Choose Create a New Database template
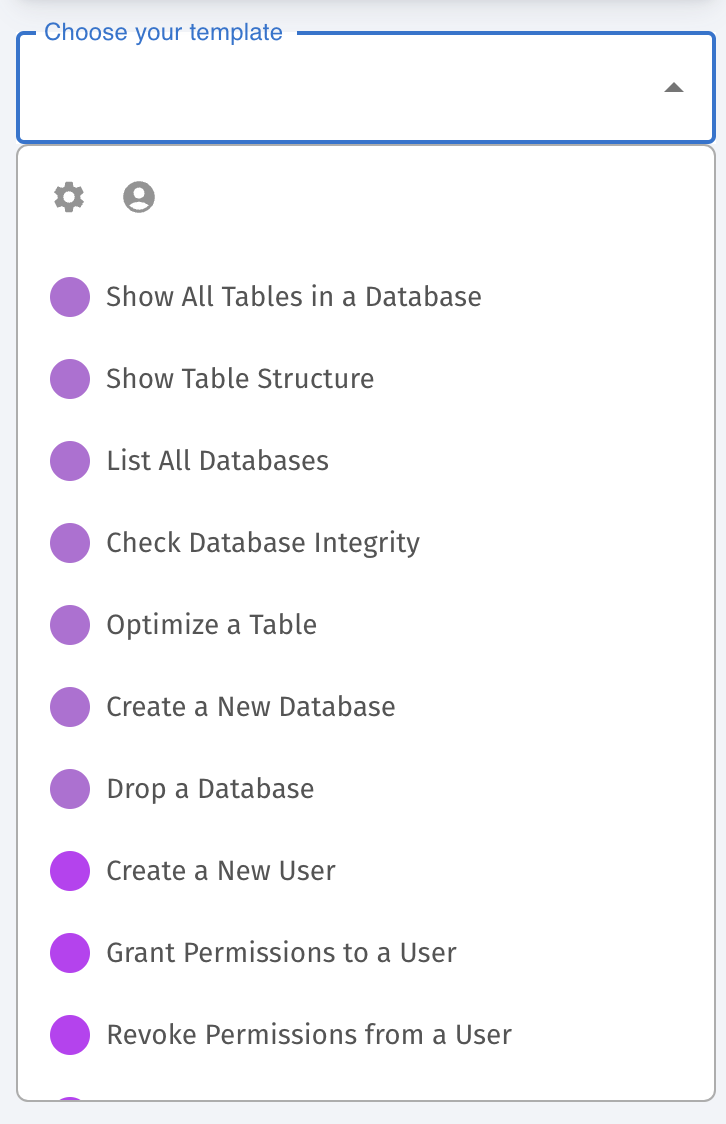The image size is (726, 1124). click(x=366, y=707)
